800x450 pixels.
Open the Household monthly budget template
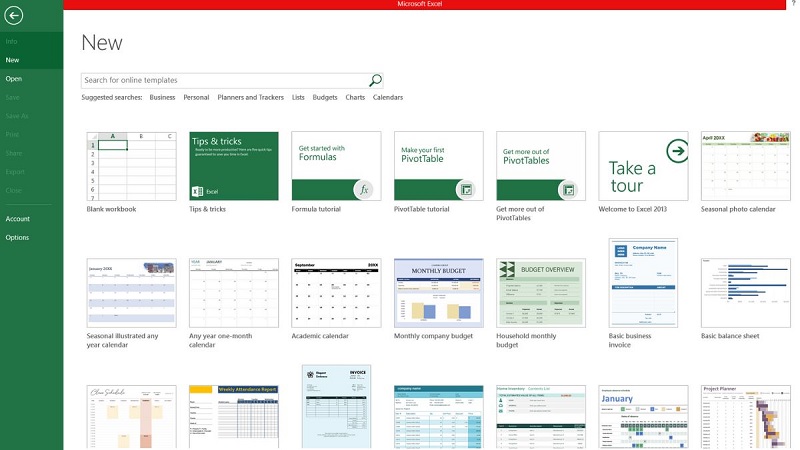click(x=540, y=291)
